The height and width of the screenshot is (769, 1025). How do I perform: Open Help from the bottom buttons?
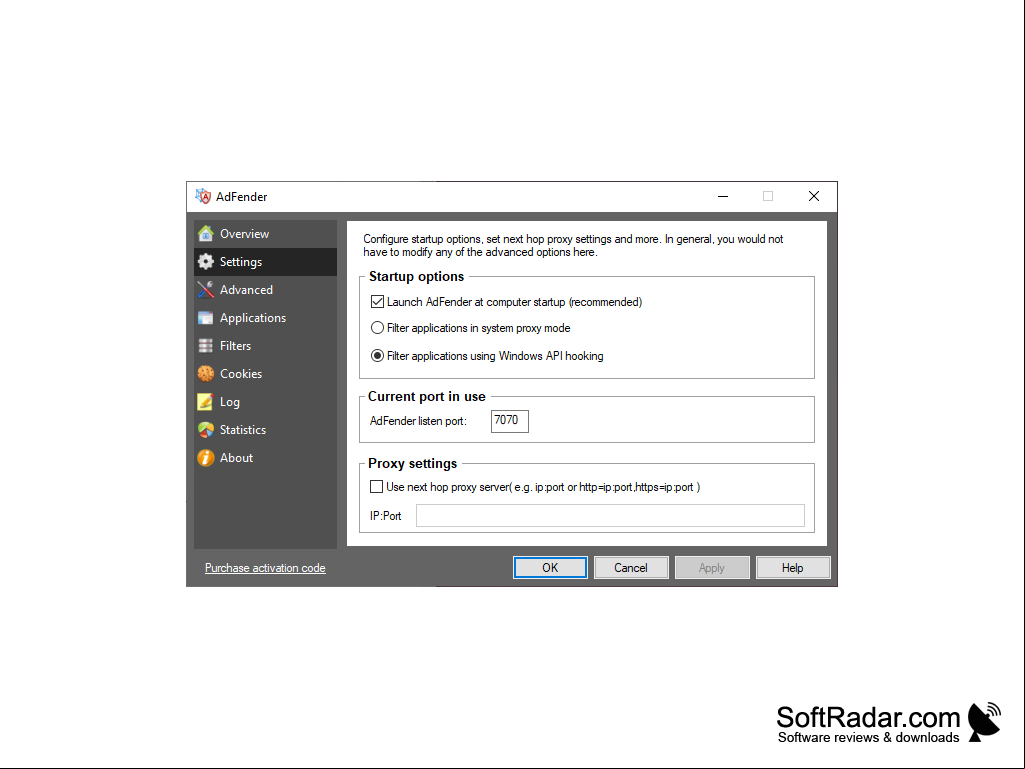pos(793,568)
